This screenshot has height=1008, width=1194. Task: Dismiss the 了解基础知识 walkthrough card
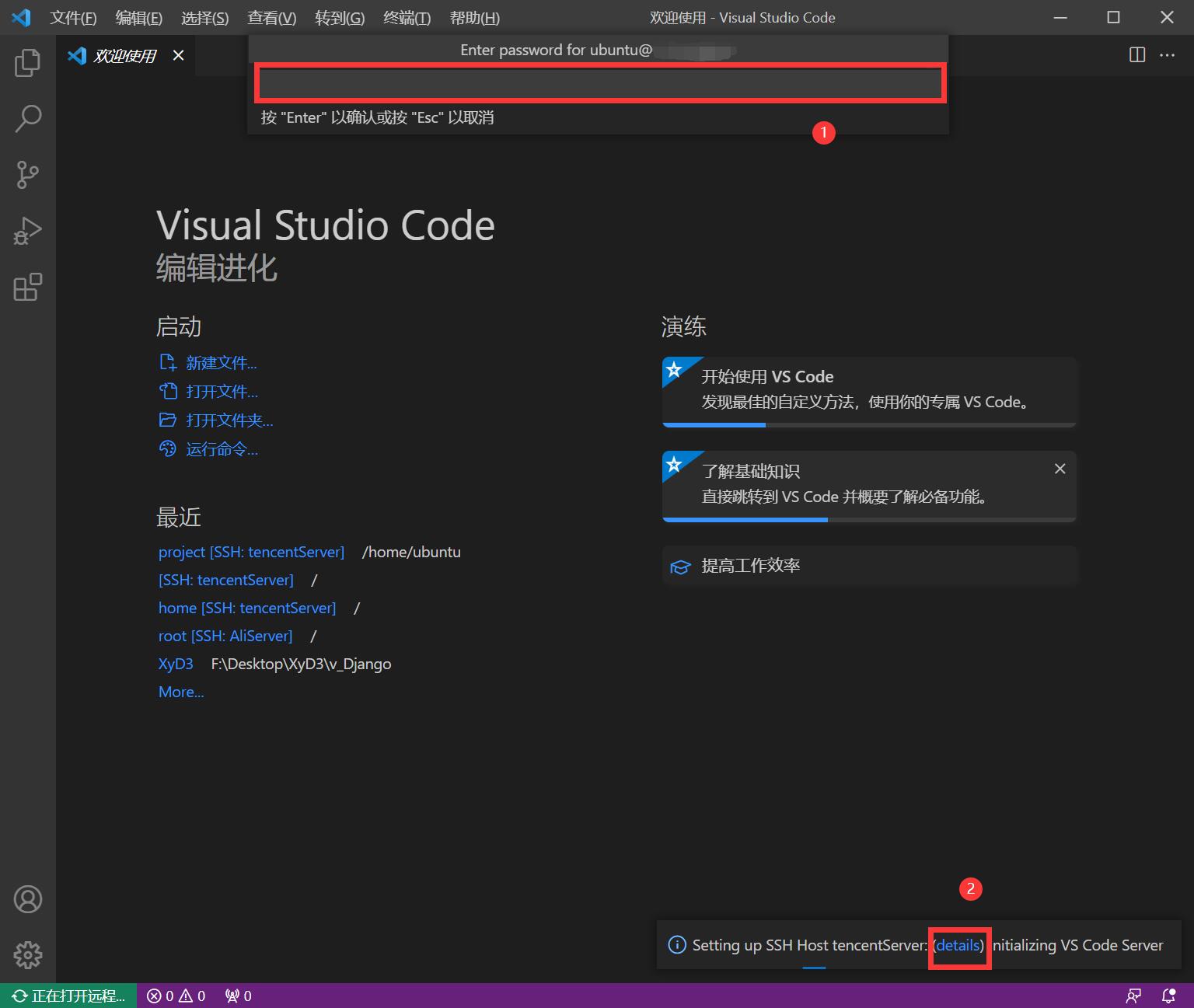pyautogui.click(x=1060, y=469)
